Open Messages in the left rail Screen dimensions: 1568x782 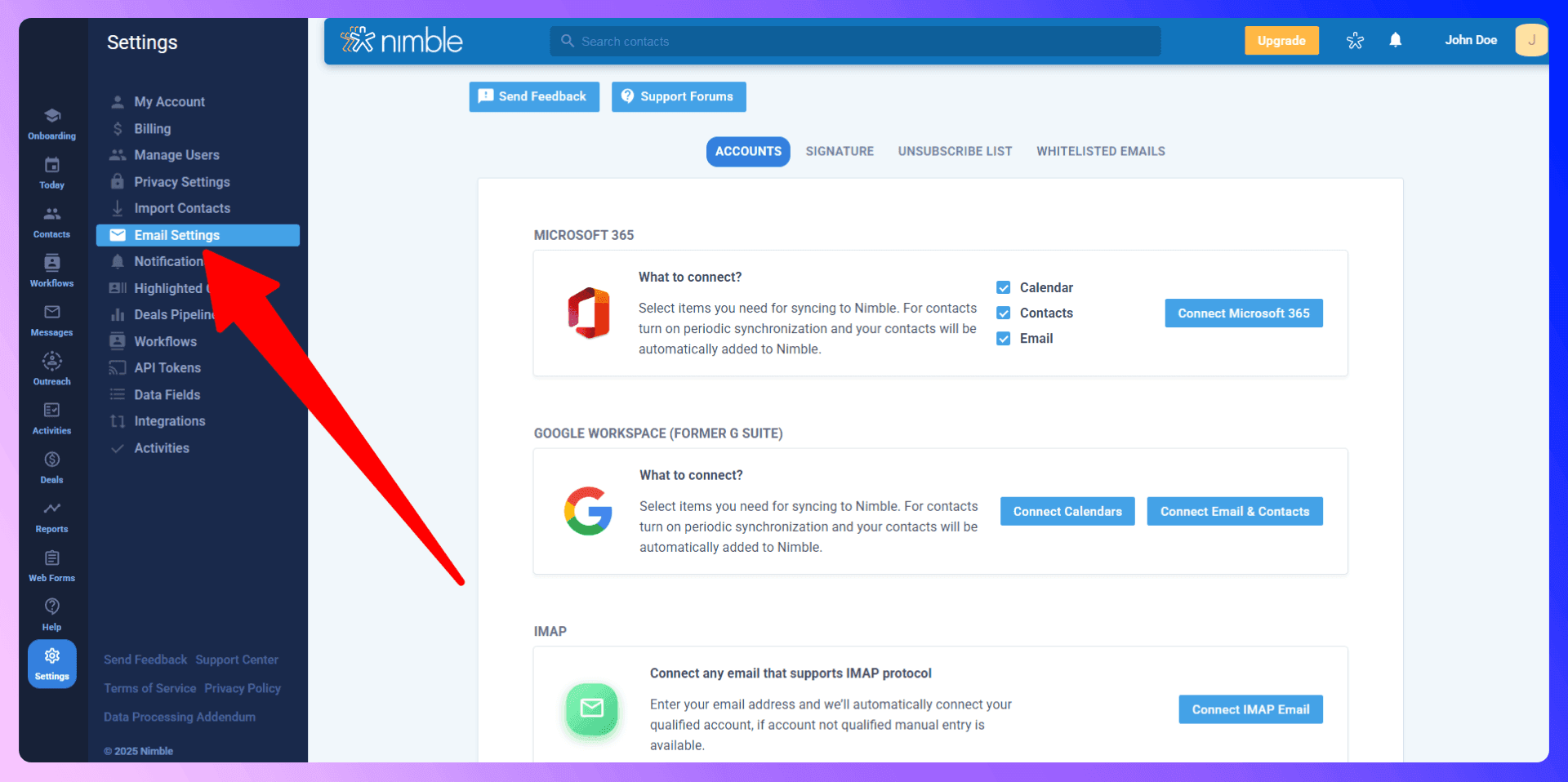click(51, 320)
